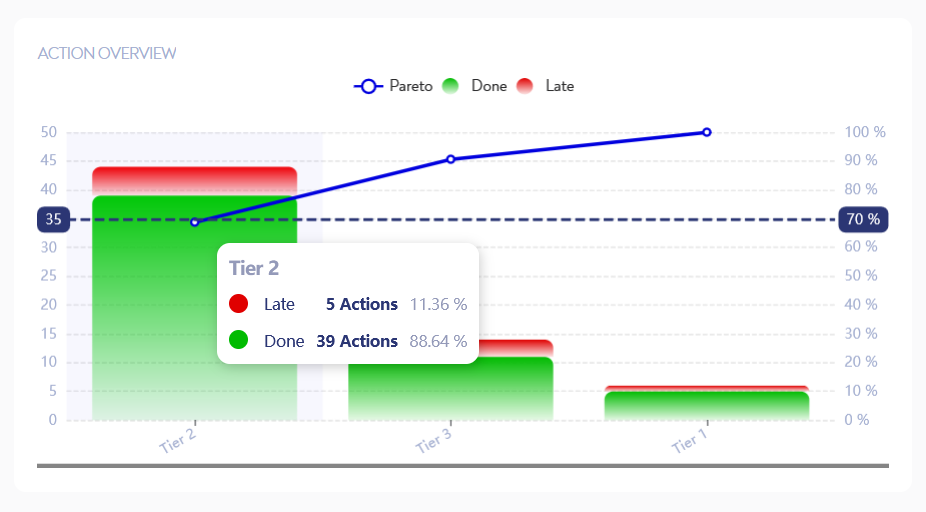Click the green Done bar for Tier 1
The height and width of the screenshot is (512, 926).
[x=706, y=405]
